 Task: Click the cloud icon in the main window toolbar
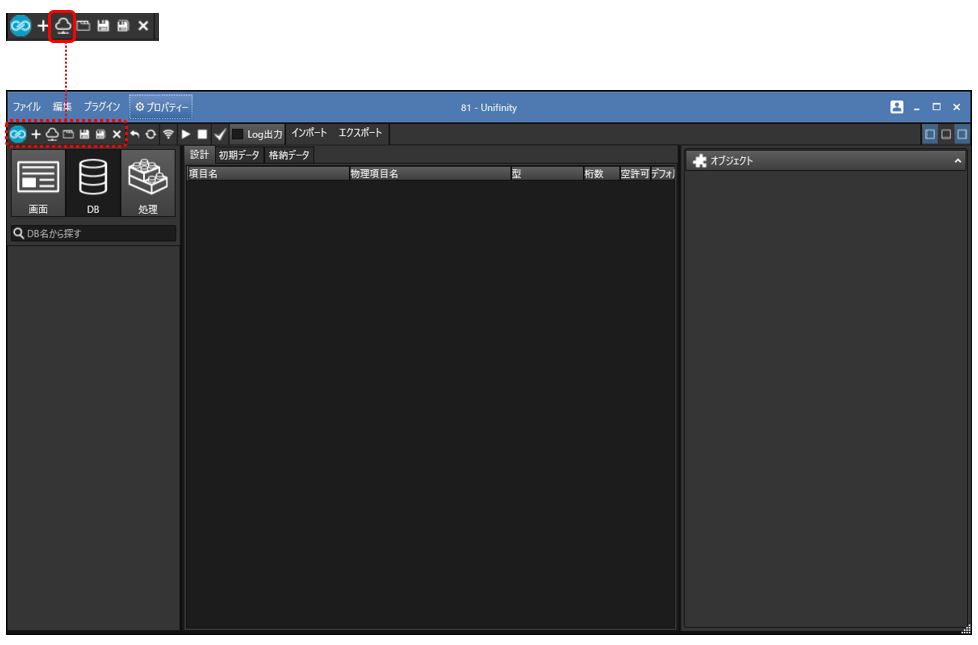pos(52,134)
